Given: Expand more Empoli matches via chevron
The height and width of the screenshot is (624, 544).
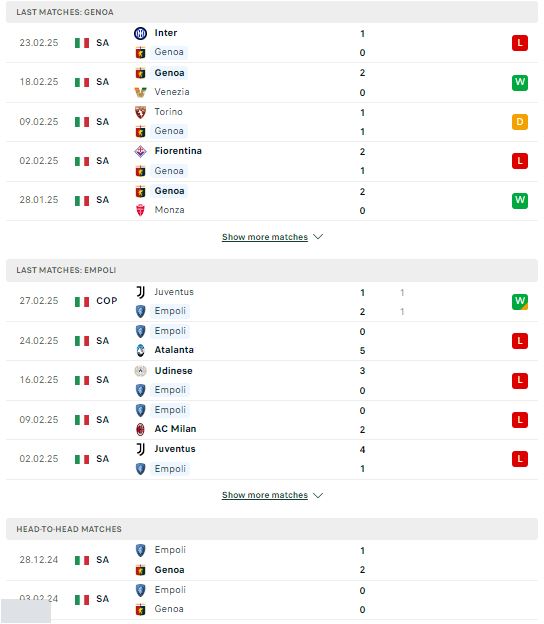Looking at the screenshot, I should pyautogui.click(x=318, y=495).
